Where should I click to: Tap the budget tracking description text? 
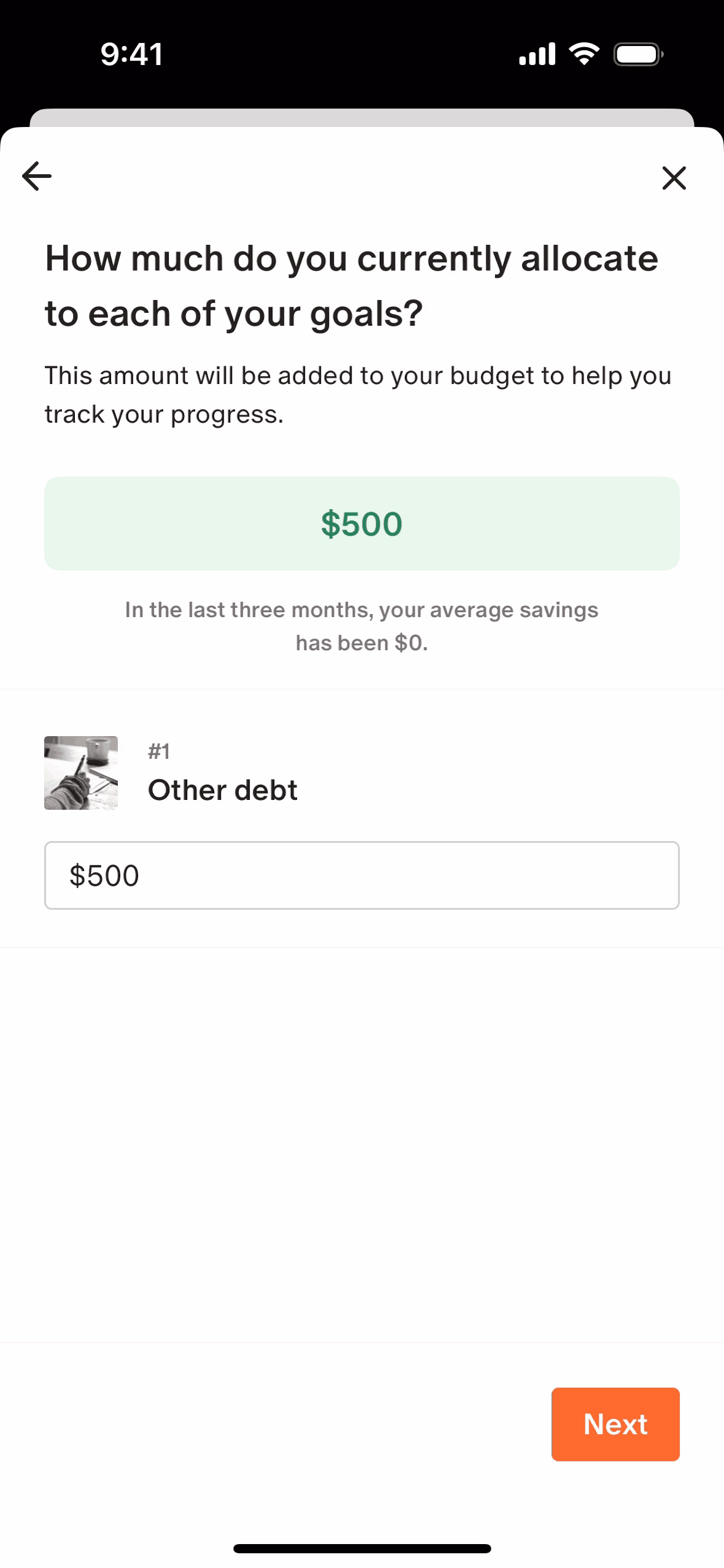[358, 375]
